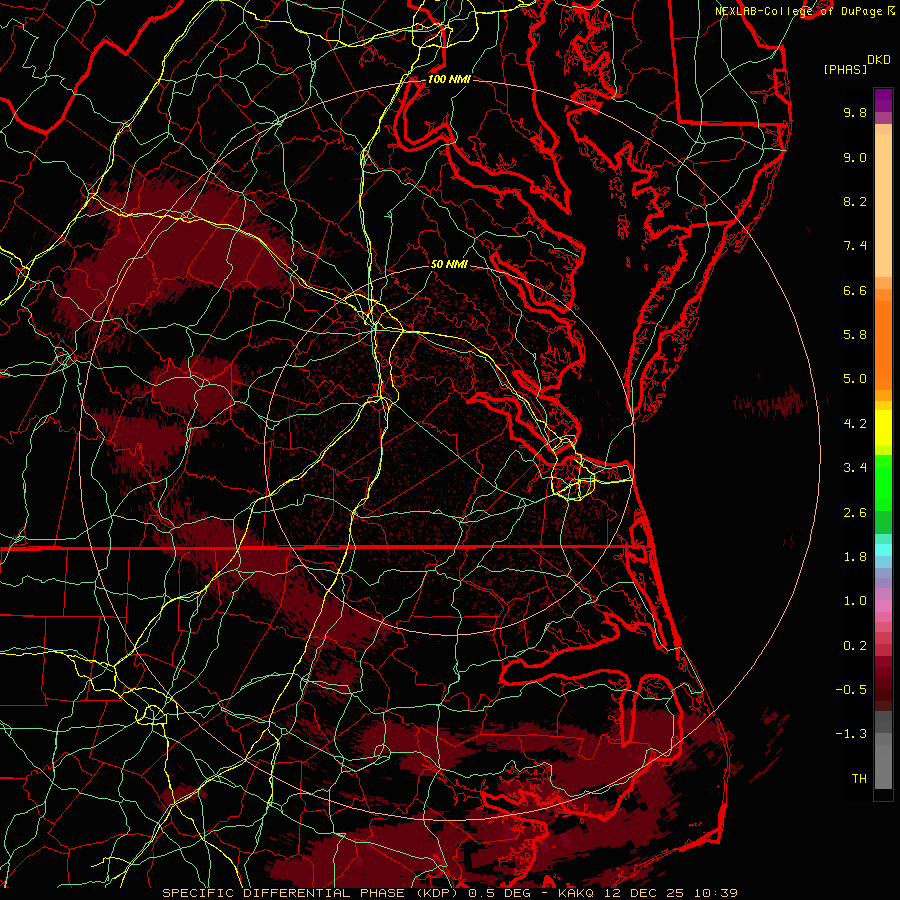Select the 2.6 scale value
The image size is (900, 900).
(855, 513)
